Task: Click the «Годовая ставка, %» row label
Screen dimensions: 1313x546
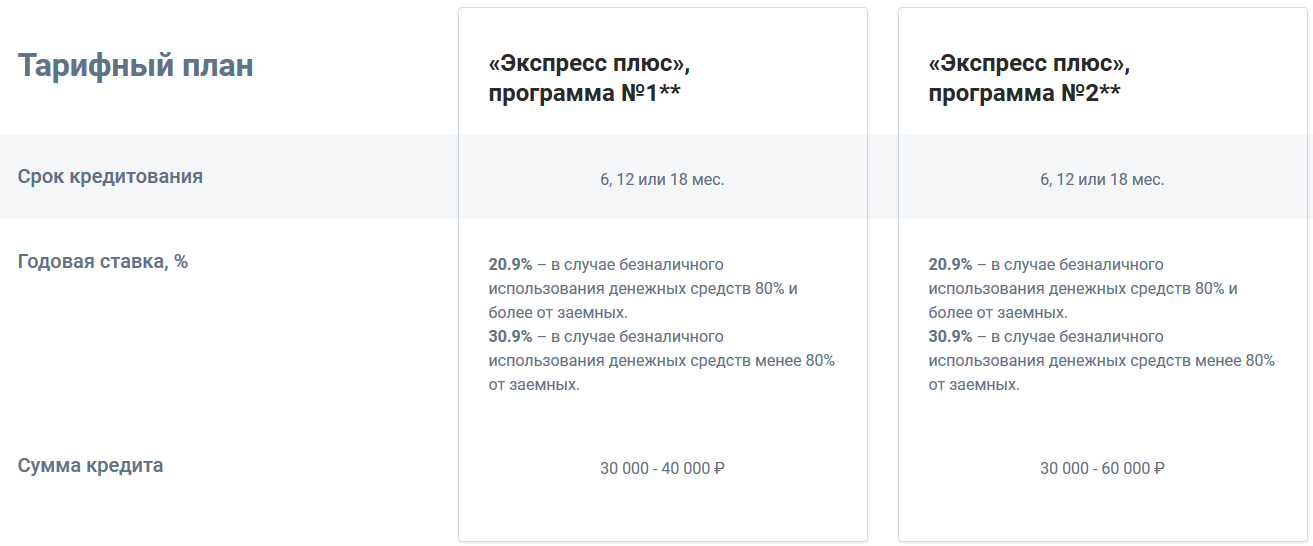Action: coord(103,262)
